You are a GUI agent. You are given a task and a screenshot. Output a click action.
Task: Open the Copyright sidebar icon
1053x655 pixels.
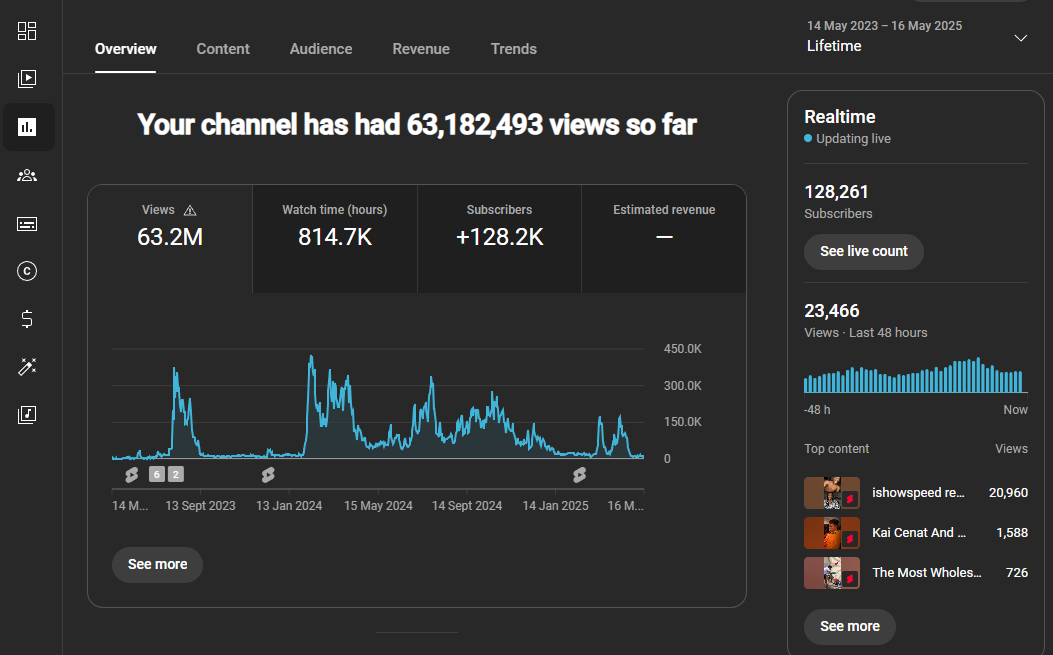(27, 271)
